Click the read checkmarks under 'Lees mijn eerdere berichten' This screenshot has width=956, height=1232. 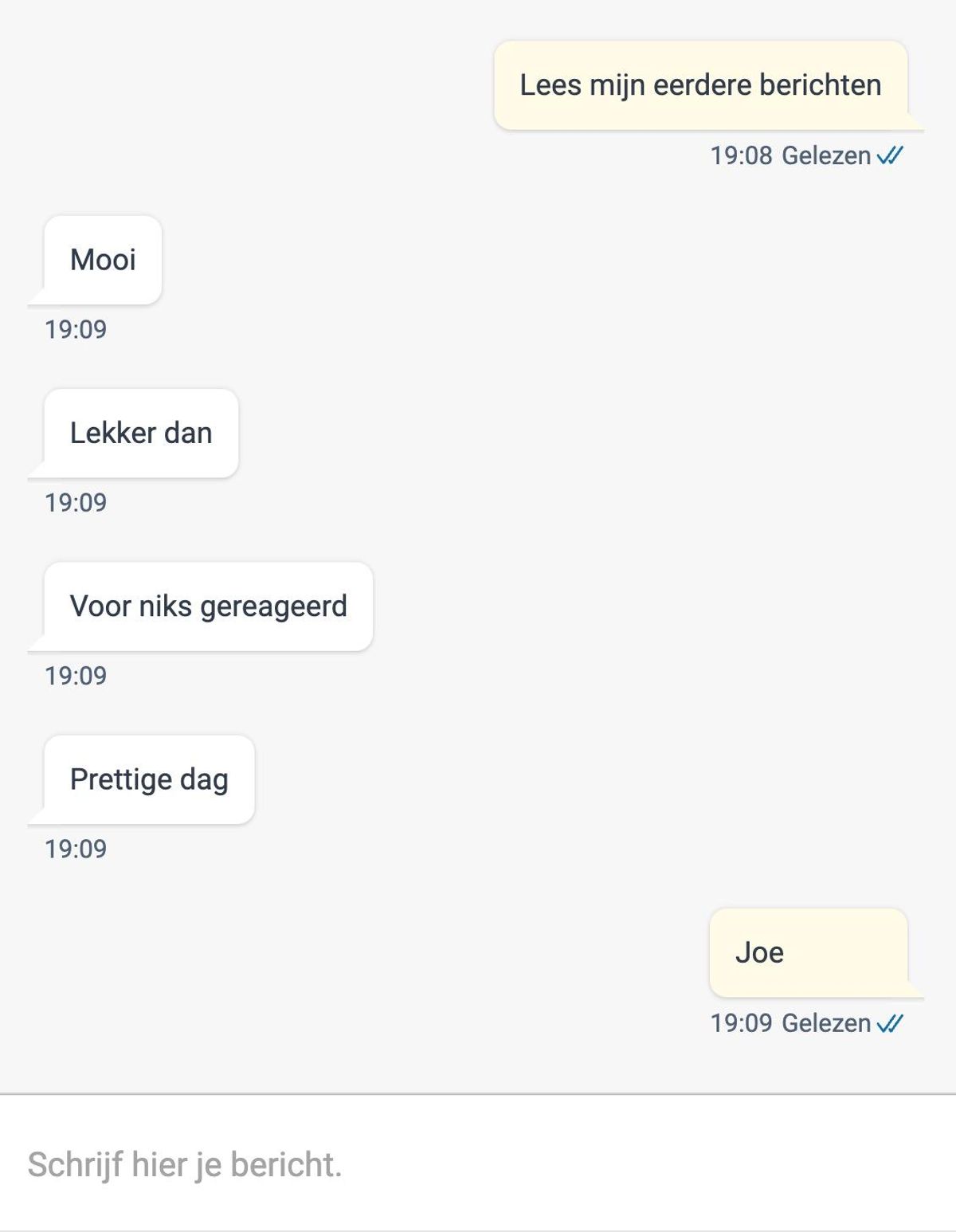[x=890, y=155]
